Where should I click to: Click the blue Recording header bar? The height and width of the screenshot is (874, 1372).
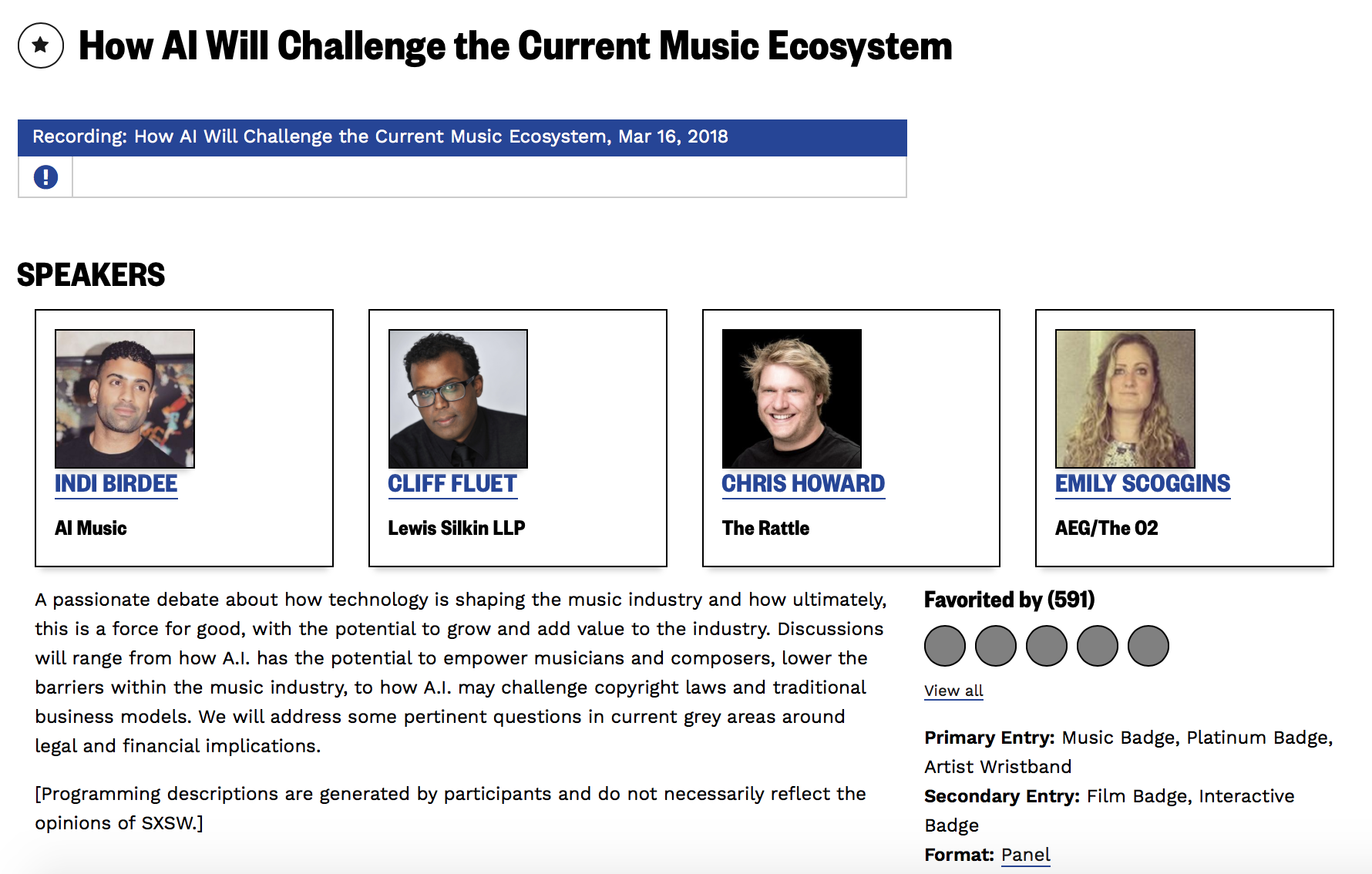[462, 137]
